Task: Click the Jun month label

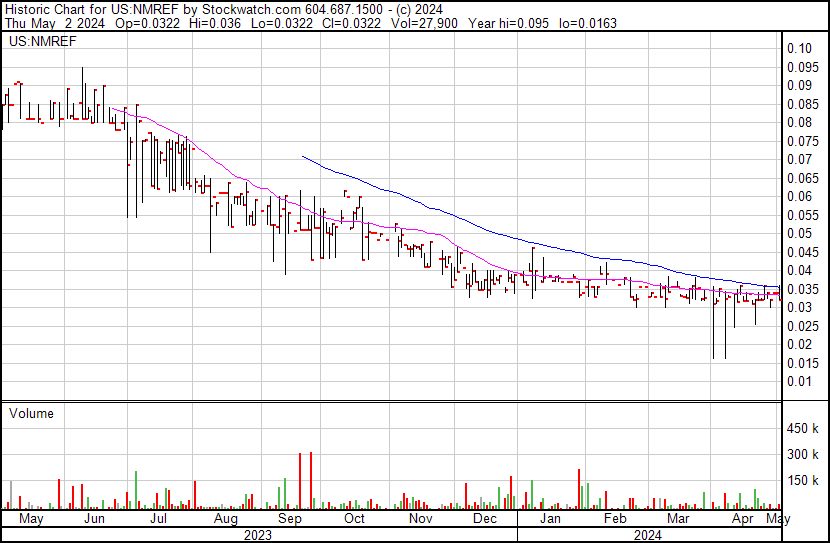Action: click(x=94, y=519)
